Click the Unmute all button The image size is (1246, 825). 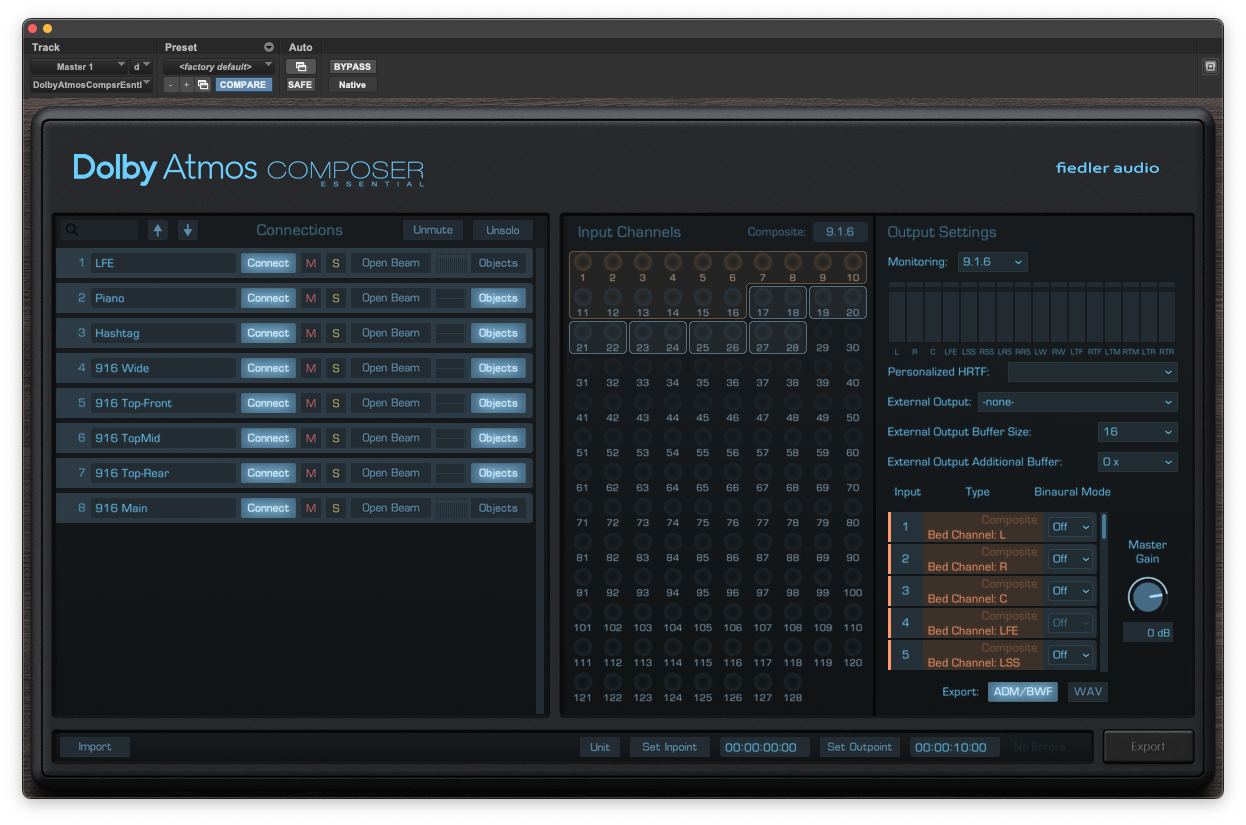coord(433,230)
